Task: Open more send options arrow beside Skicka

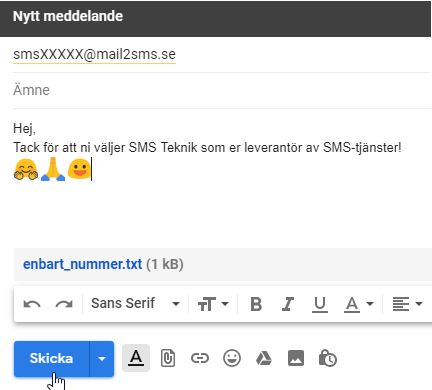Action: pos(102,359)
